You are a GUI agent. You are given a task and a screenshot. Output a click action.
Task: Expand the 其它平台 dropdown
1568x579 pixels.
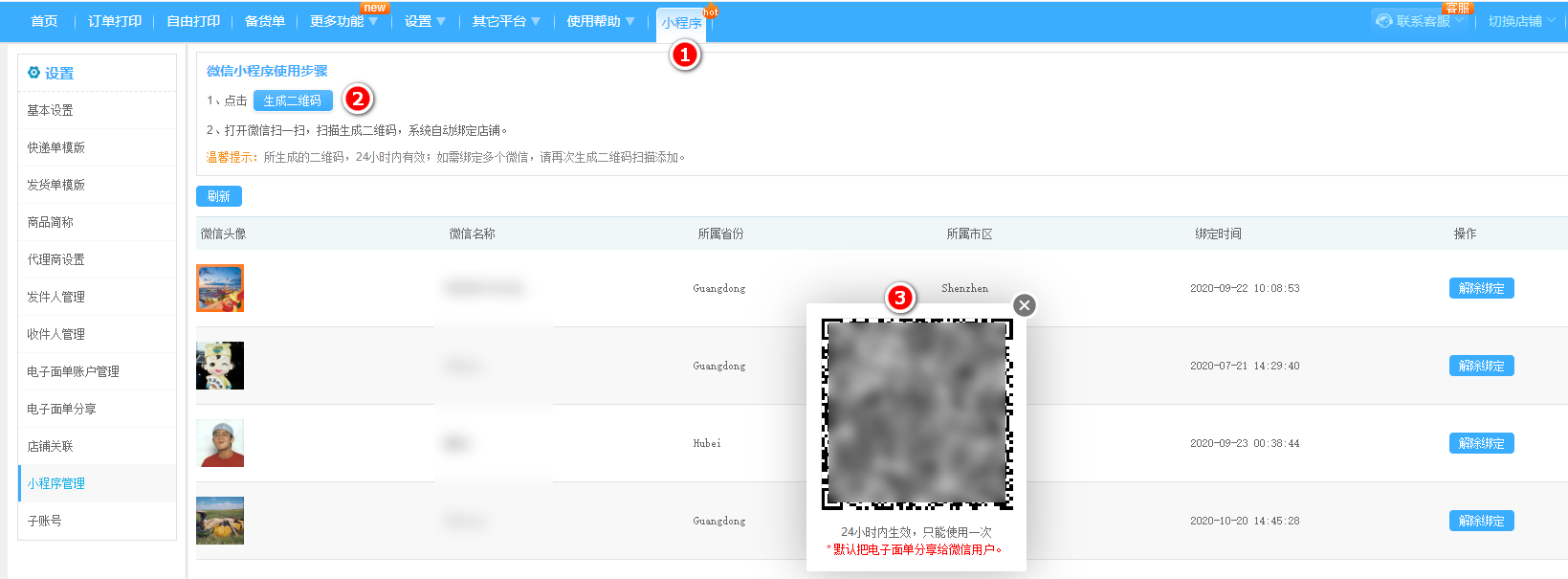point(506,21)
